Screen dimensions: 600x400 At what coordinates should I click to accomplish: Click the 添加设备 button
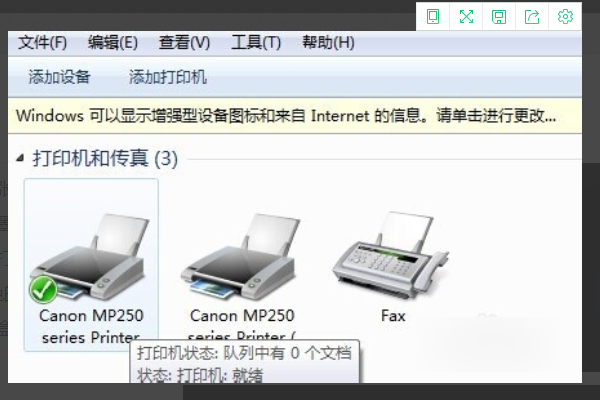[x=59, y=77]
